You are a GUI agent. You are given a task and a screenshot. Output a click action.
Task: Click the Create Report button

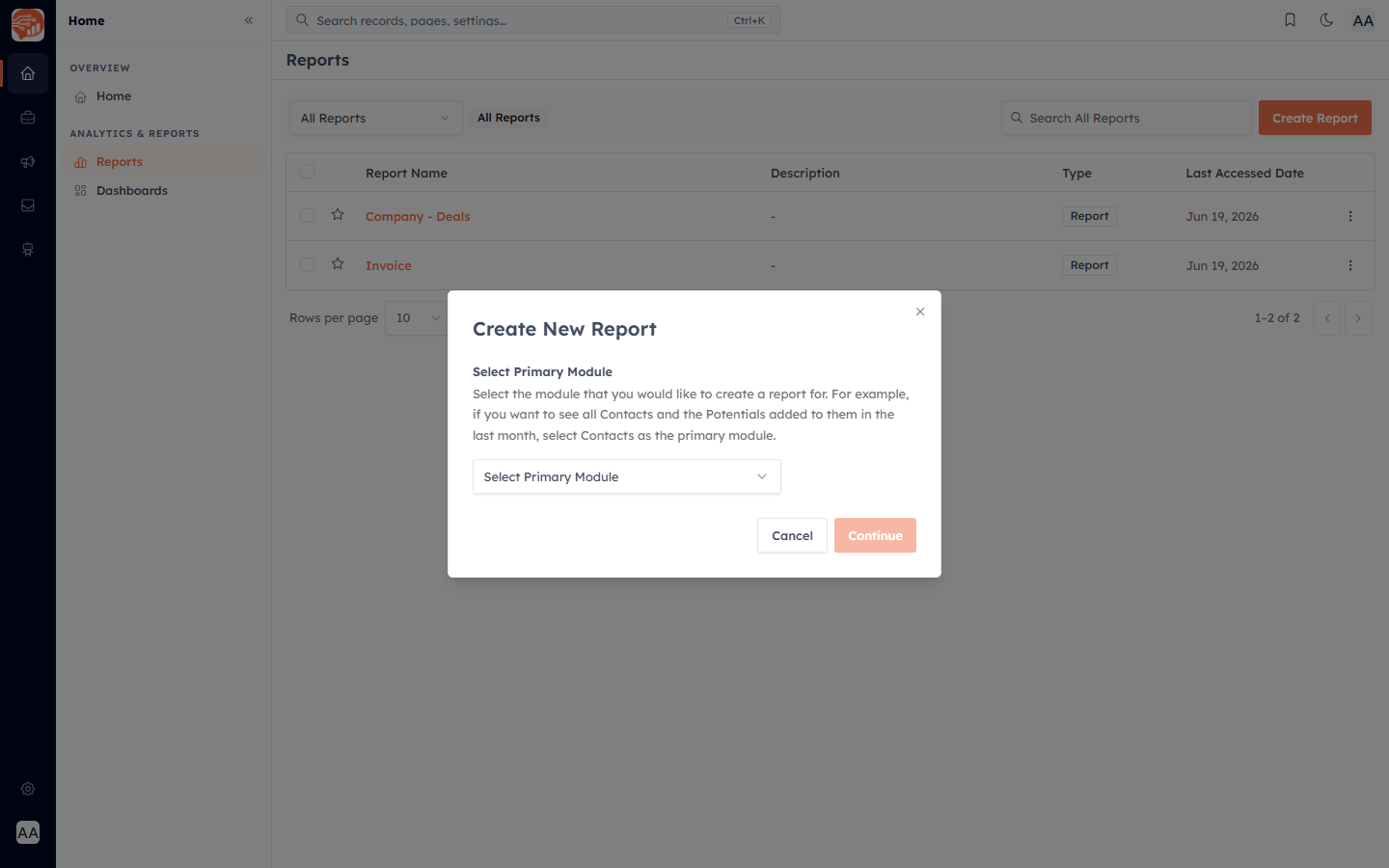pyautogui.click(x=1315, y=118)
